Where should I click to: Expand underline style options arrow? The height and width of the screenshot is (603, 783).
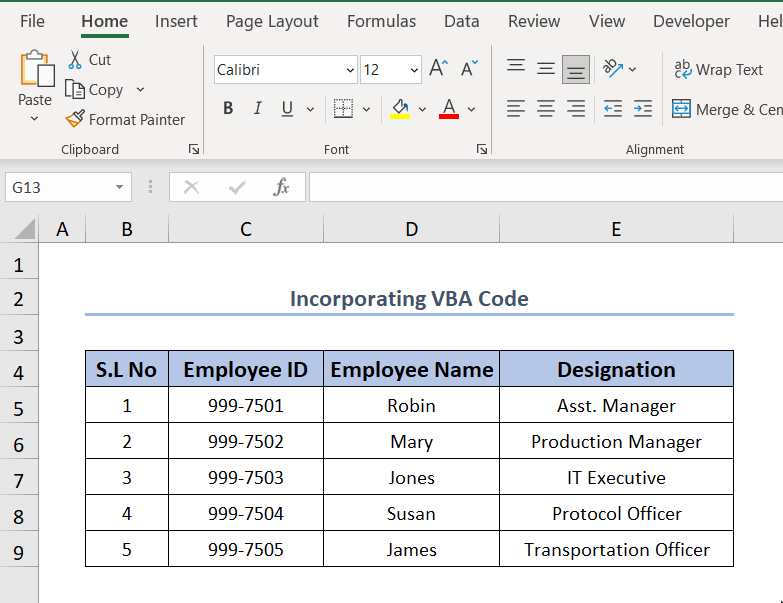pyautogui.click(x=310, y=109)
